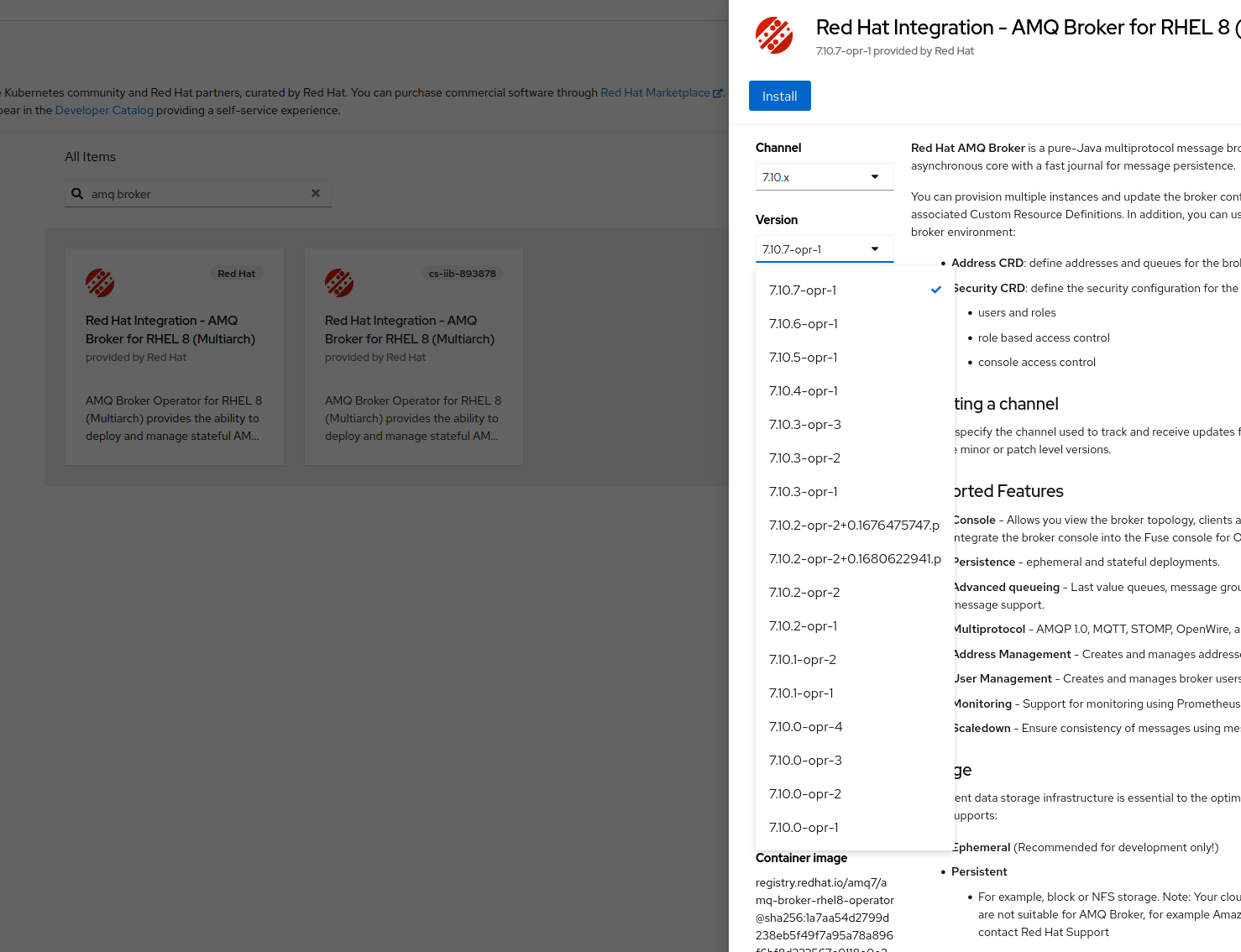Click the logo on the card badged cs-iib-893878
The width and height of the screenshot is (1241, 952).
pyautogui.click(x=339, y=283)
